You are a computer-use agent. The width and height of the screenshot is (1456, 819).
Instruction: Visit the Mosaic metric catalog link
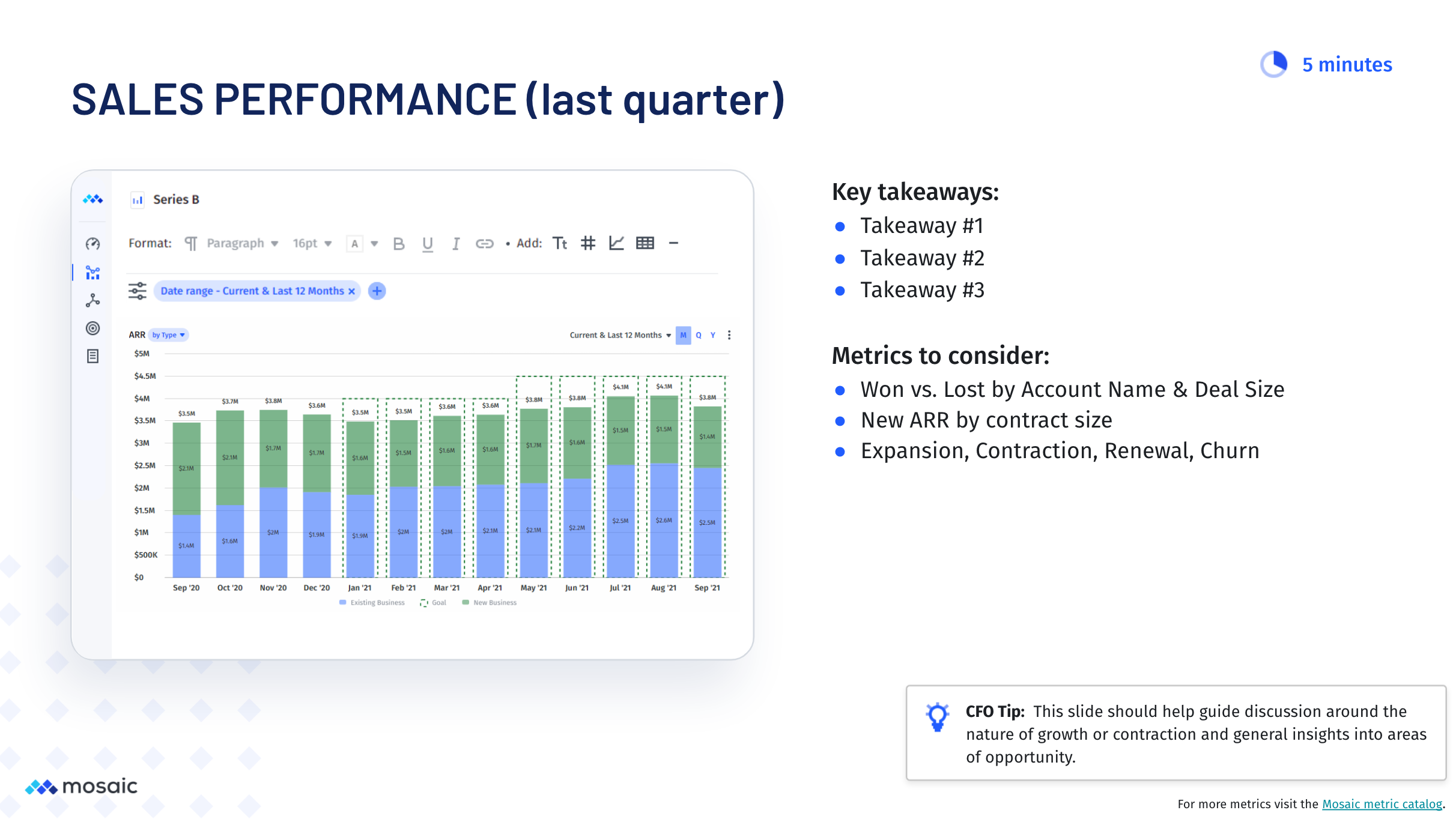[1380, 804]
